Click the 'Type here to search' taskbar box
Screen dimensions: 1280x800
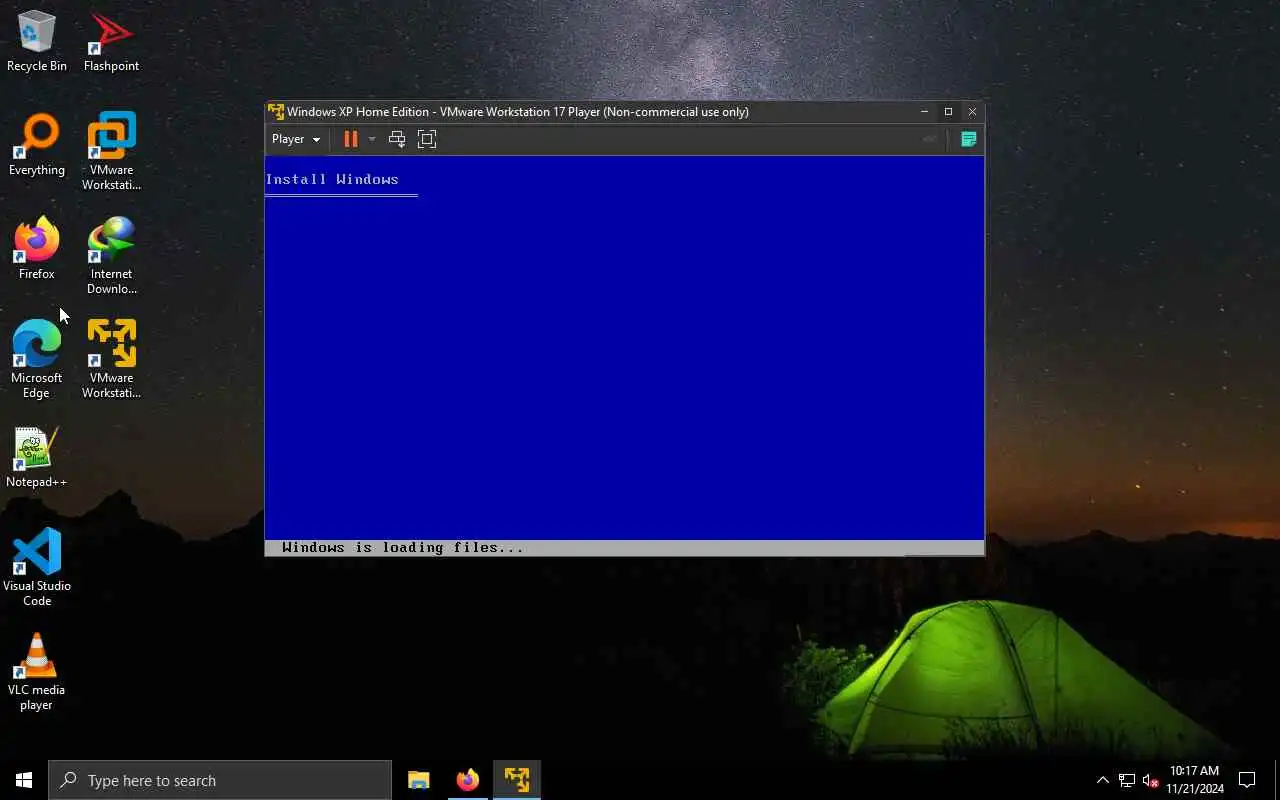coord(220,780)
